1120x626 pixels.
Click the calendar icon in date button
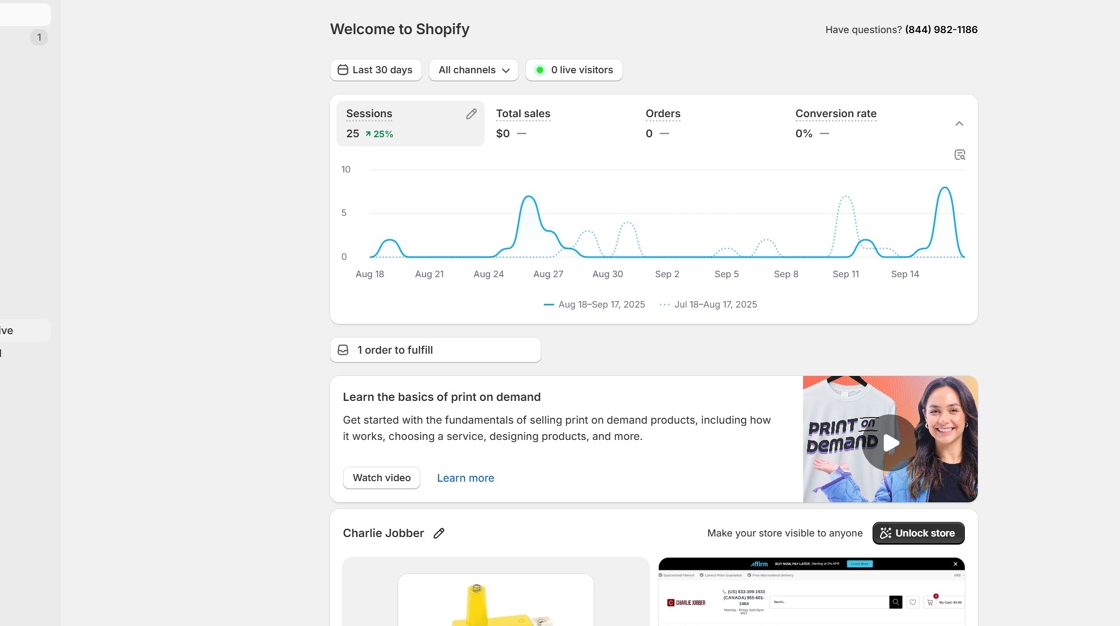tap(343, 70)
